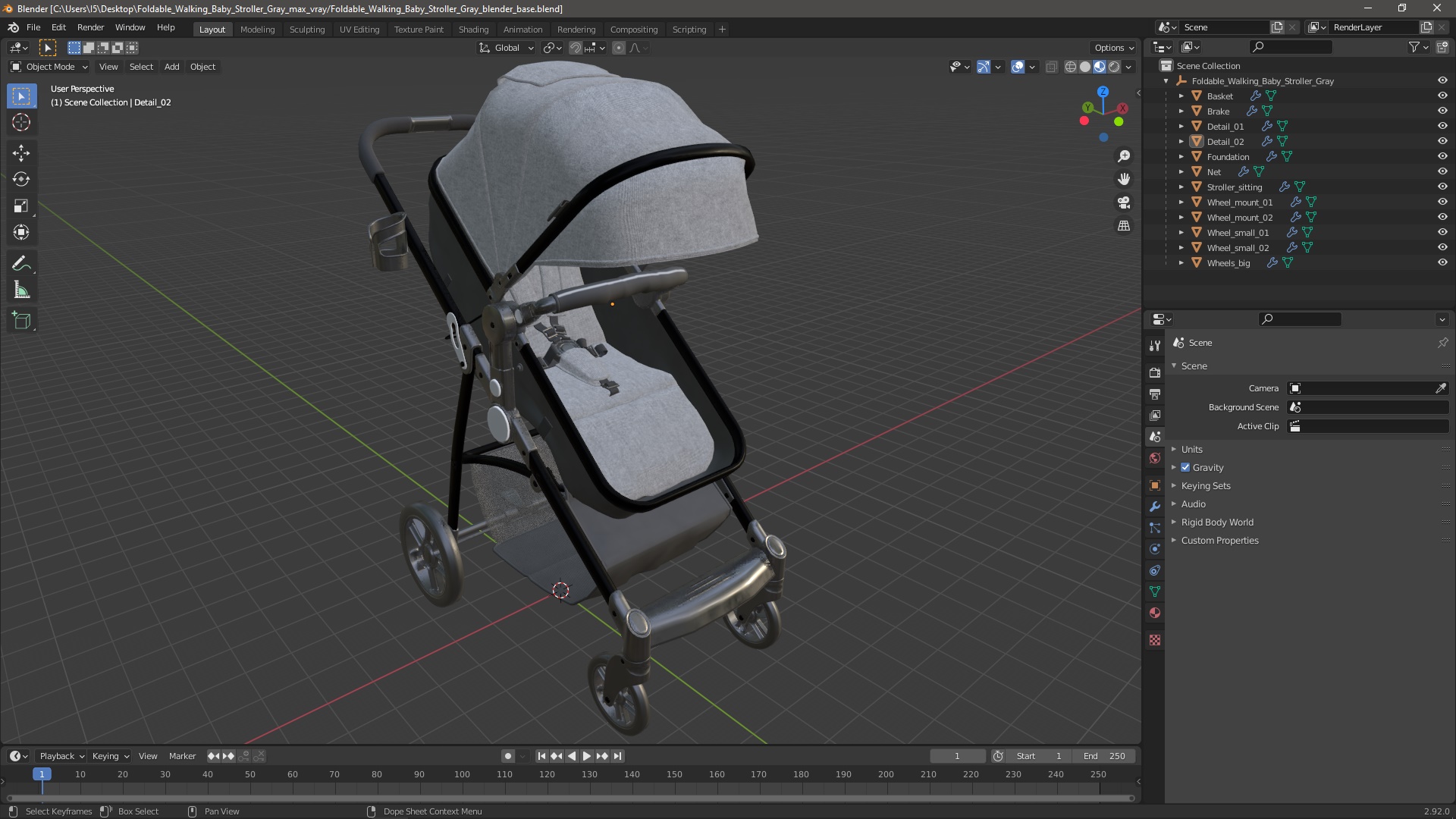The width and height of the screenshot is (1456, 819).
Task: Select wireframe viewport shading
Action: coord(1071,67)
